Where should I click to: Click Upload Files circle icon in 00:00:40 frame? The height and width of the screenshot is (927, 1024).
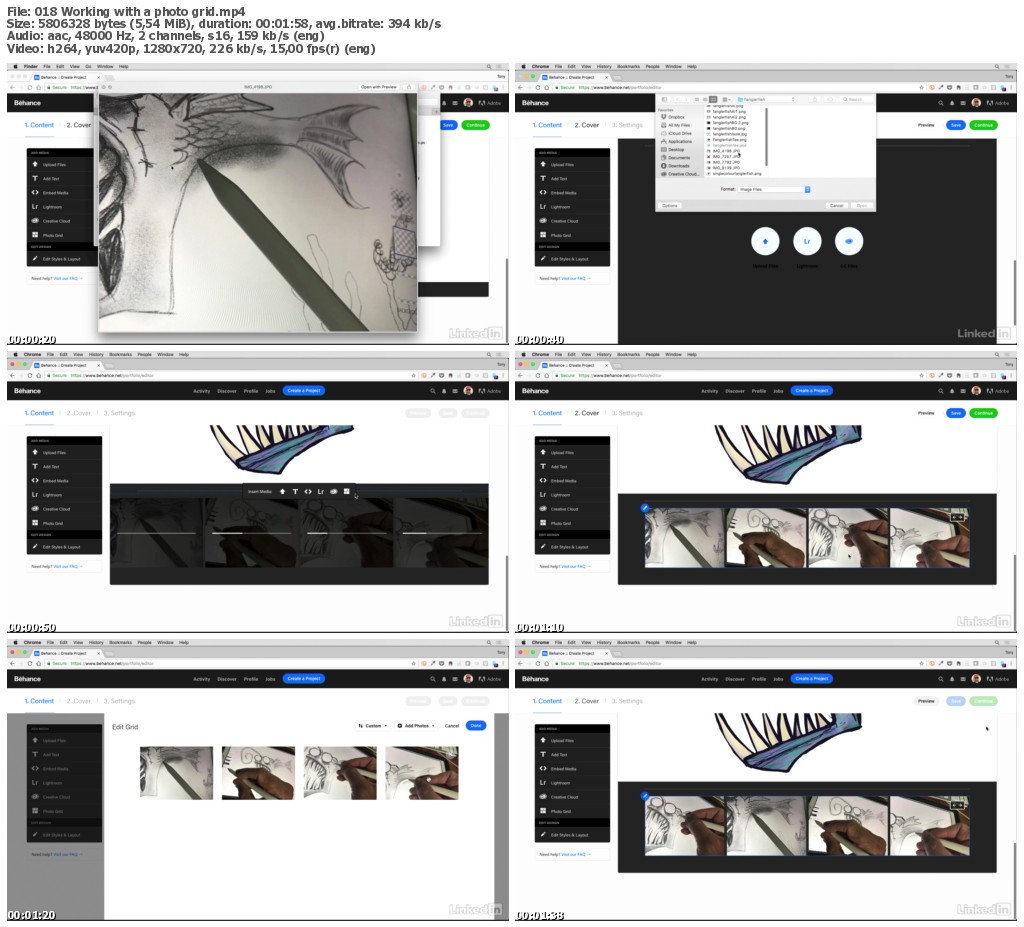(x=765, y=241)
